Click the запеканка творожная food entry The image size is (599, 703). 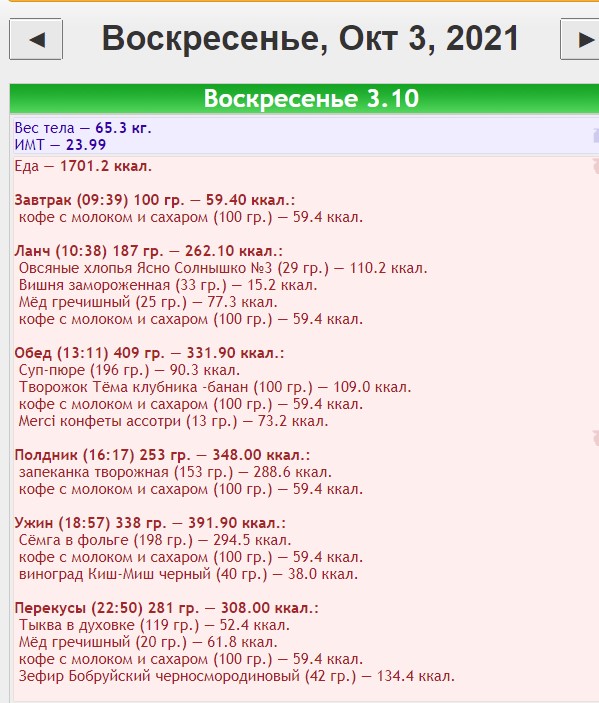[175, 472]
